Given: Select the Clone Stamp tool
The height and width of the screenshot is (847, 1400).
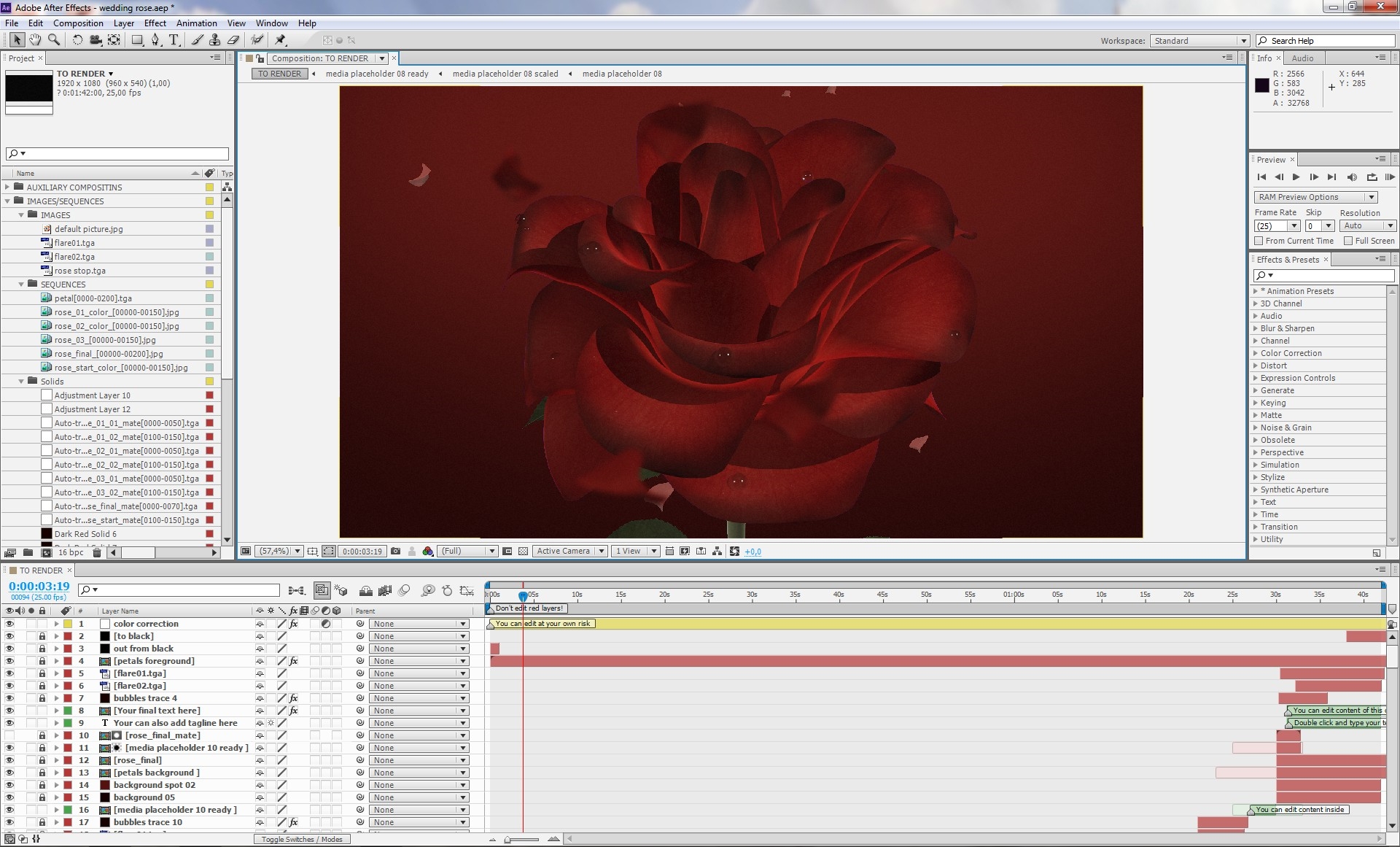Looking at the screenshot, I should tap(214, 40).
